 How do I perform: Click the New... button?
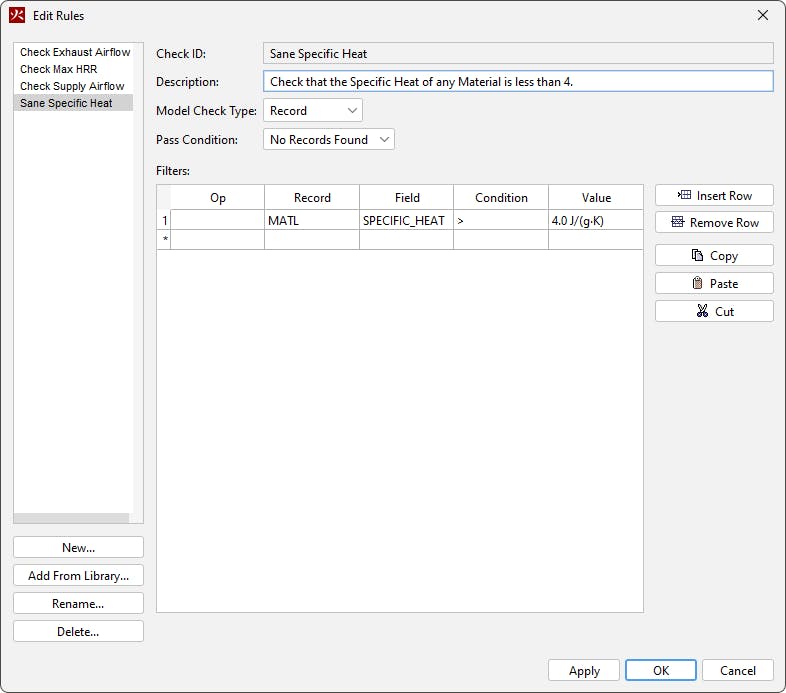tap(78, 547)
